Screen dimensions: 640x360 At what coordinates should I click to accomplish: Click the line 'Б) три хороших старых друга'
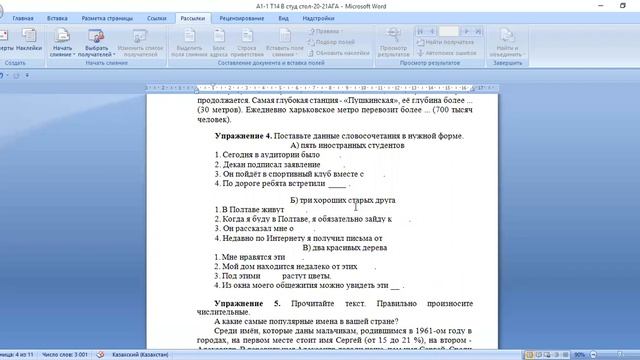(343, 200)
